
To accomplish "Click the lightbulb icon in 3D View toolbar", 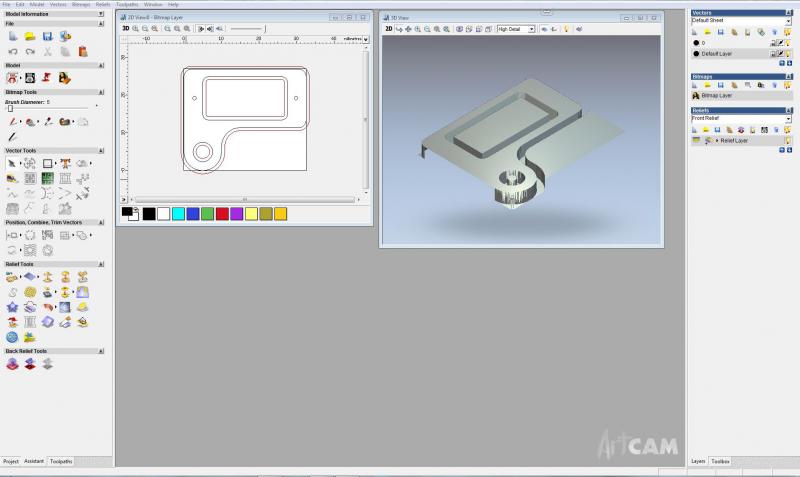I will point(566,29).
